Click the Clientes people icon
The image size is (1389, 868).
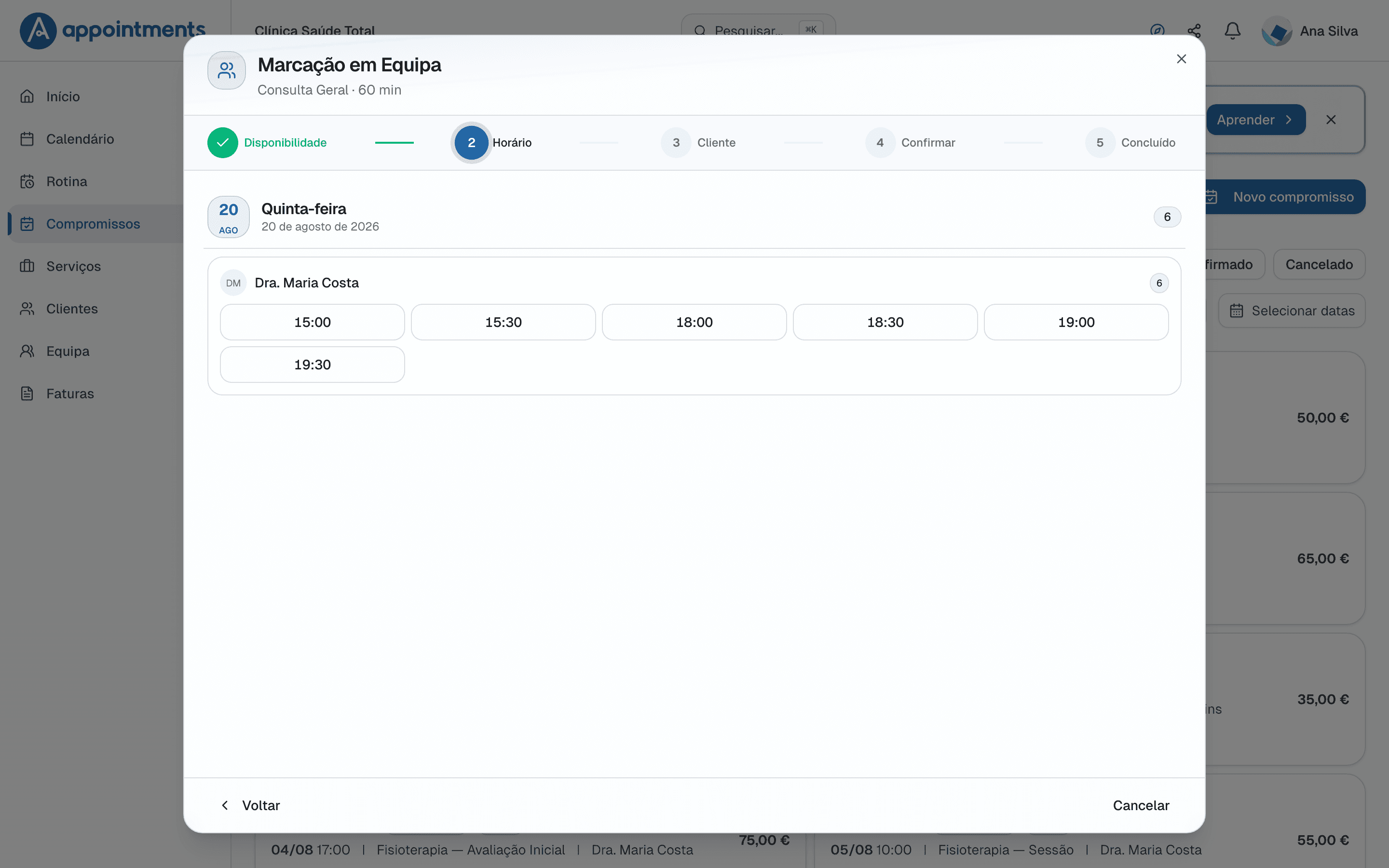coord(27,309)
